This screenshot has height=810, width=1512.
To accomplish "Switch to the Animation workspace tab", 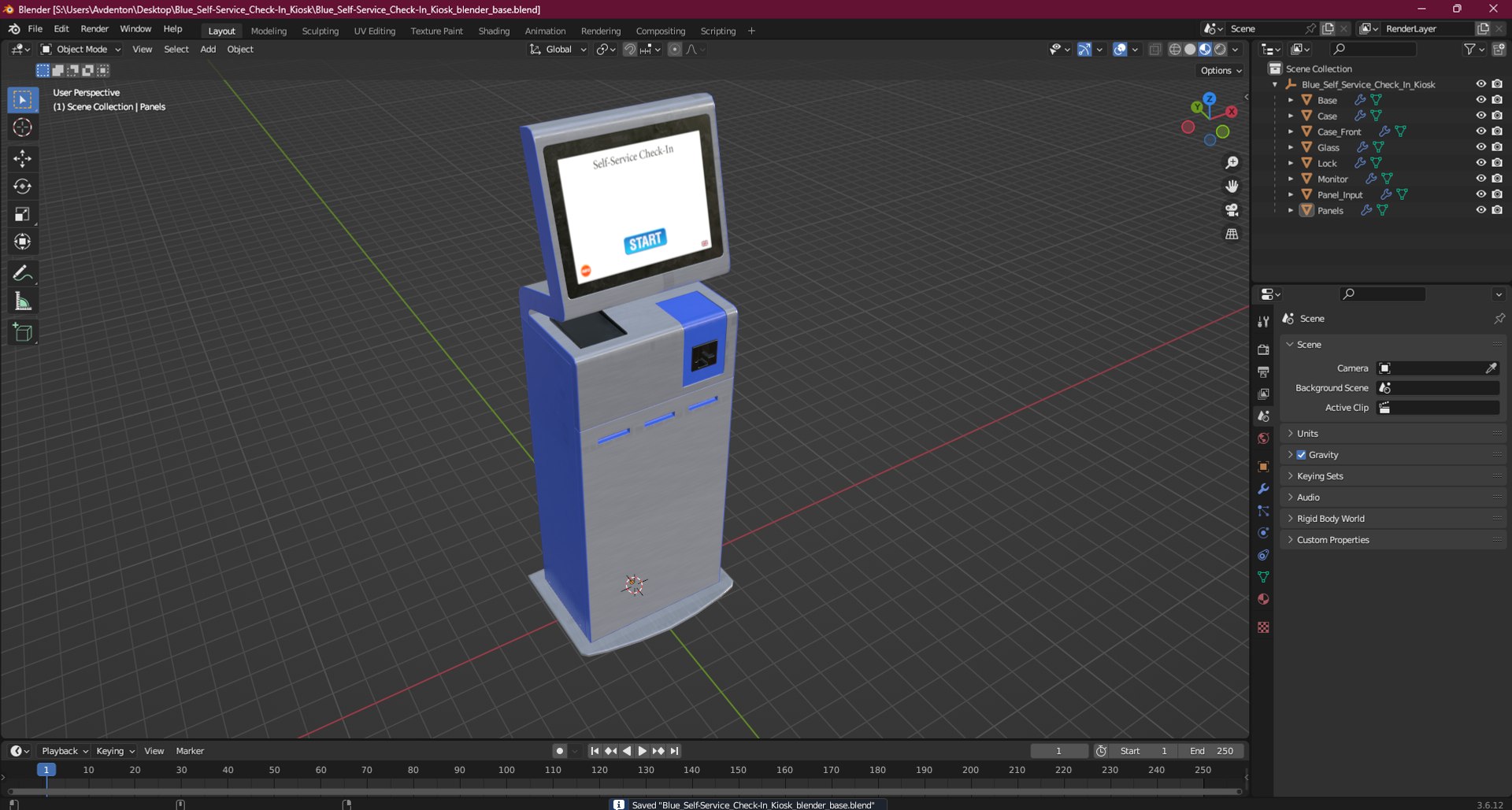I will pos(545,31).
